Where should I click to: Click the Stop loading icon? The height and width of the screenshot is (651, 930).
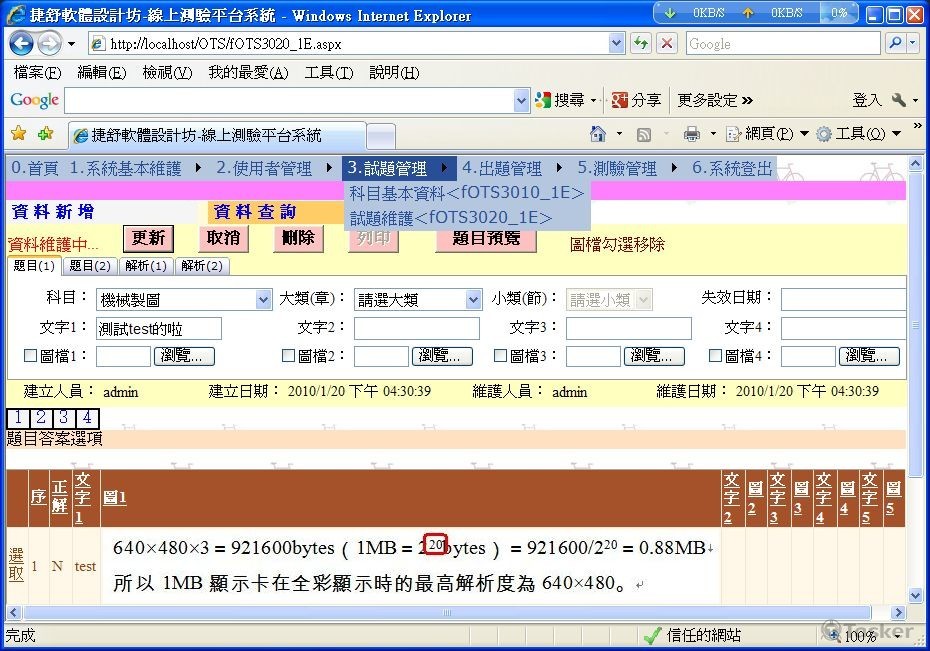pyautogui.click(x=666, y=43)
